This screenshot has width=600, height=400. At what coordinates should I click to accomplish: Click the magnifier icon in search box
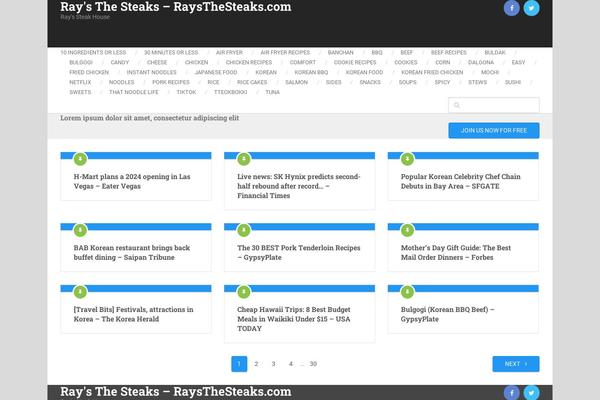coord(457,105)
